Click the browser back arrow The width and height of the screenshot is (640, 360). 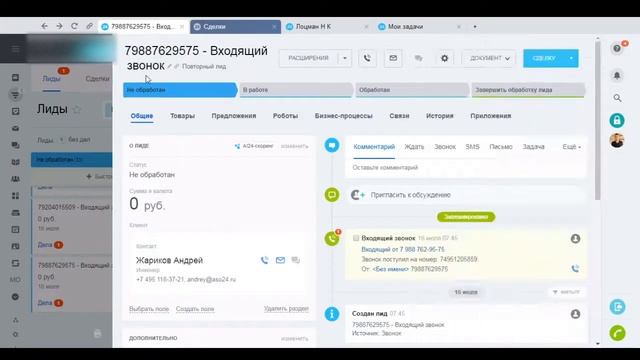tap(44, 26)
